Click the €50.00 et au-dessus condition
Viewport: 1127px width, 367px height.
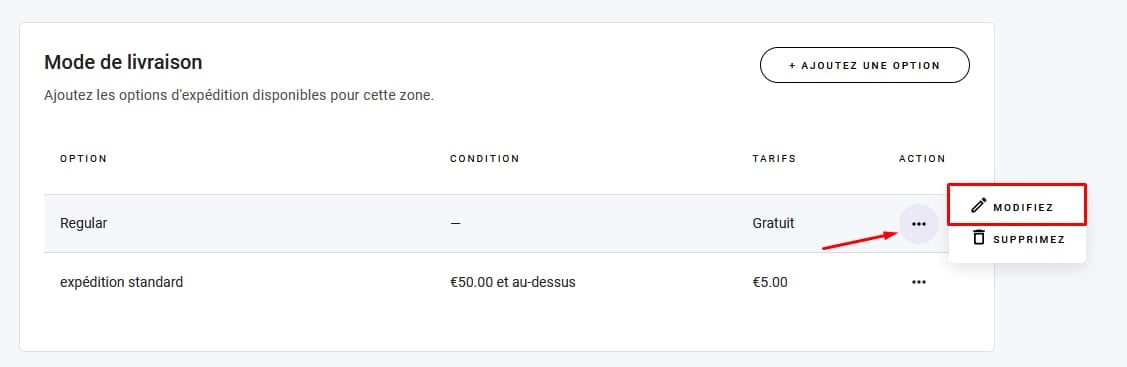(x=513, y=282)
